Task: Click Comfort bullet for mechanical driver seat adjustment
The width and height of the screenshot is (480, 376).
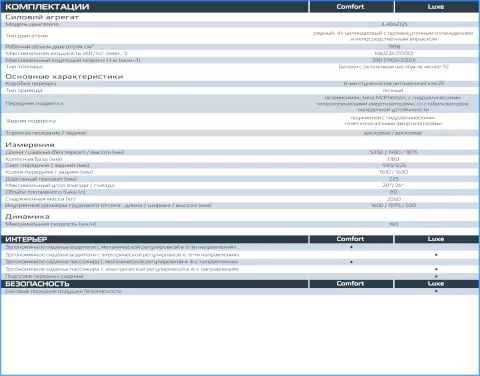Action: pos(351,247)
